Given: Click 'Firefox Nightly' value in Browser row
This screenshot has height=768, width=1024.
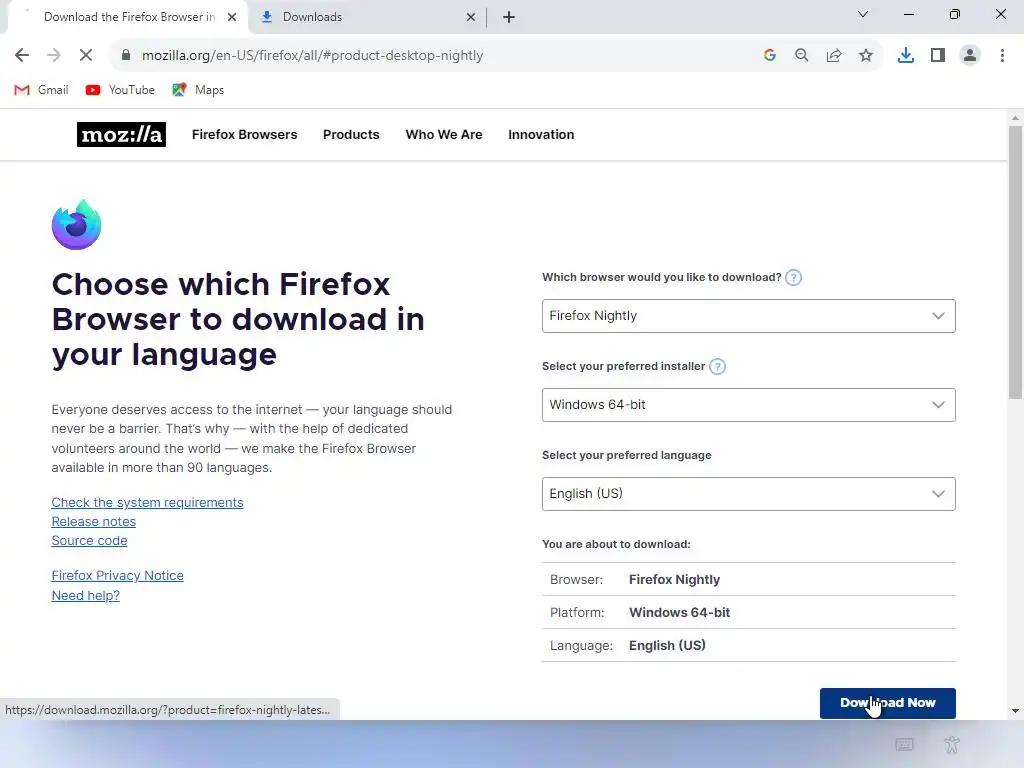Looking at the screenshot, I should point(675,580).
